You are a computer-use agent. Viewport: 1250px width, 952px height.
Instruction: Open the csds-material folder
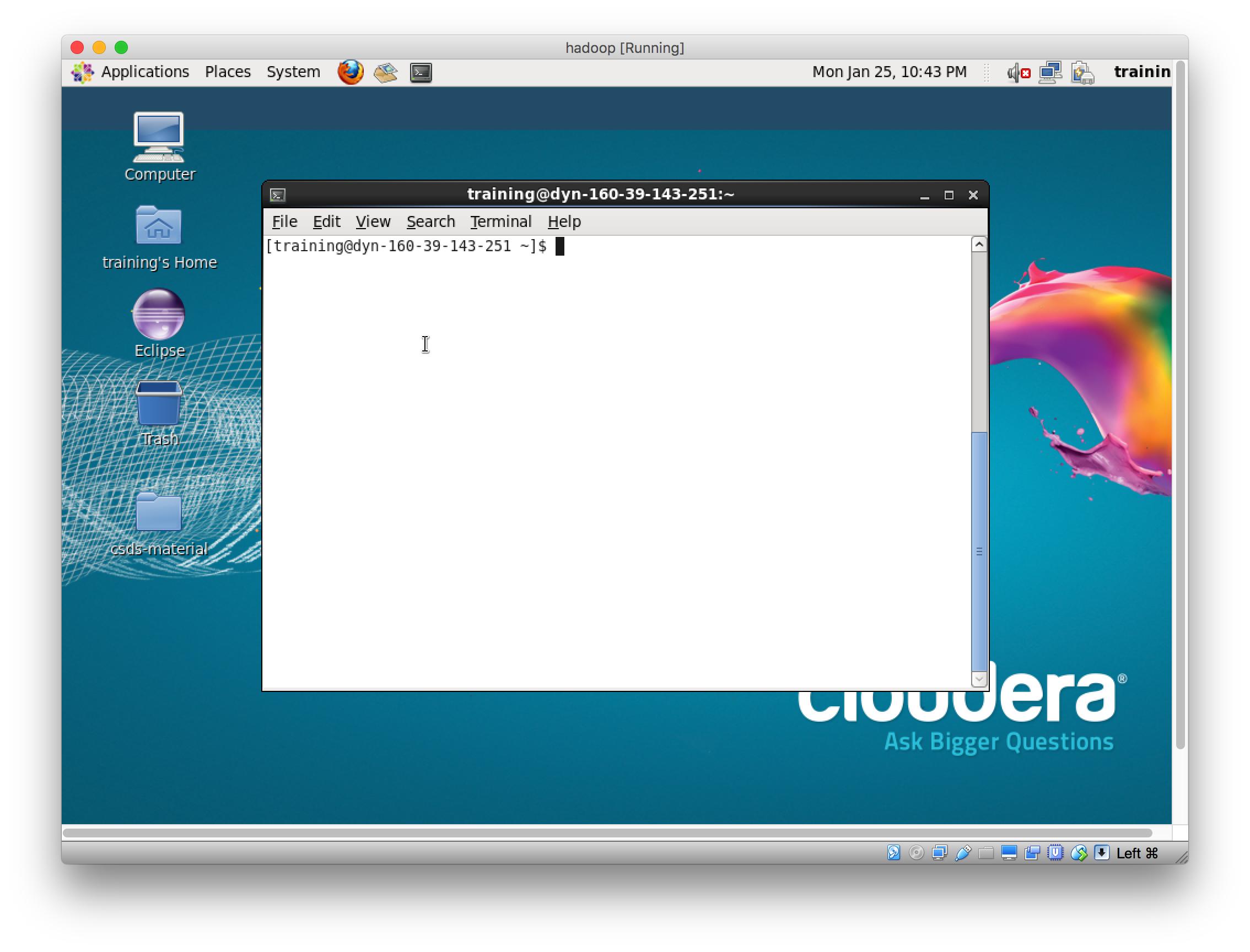(x=159, y=513)
